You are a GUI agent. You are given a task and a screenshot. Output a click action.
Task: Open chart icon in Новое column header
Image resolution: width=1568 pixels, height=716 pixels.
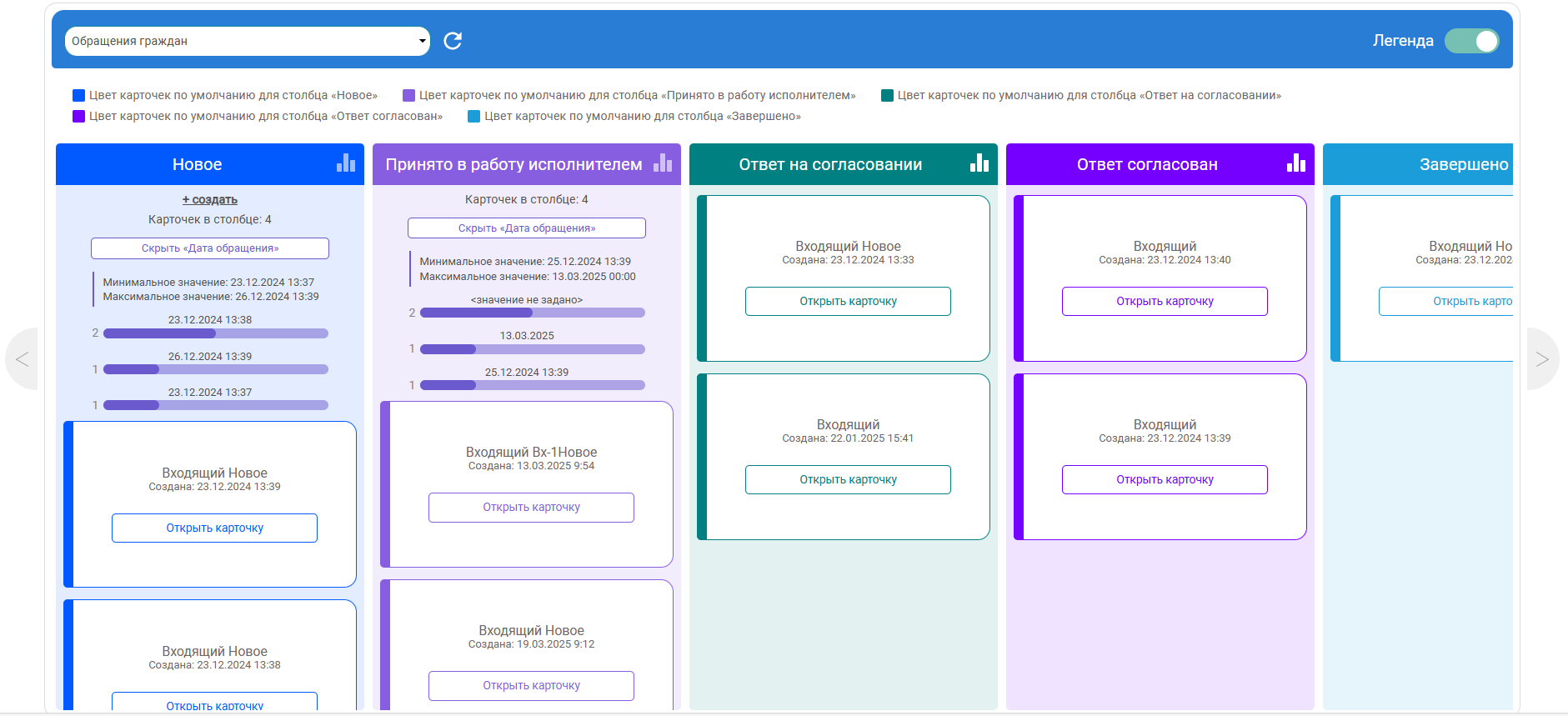coord(346,163)
